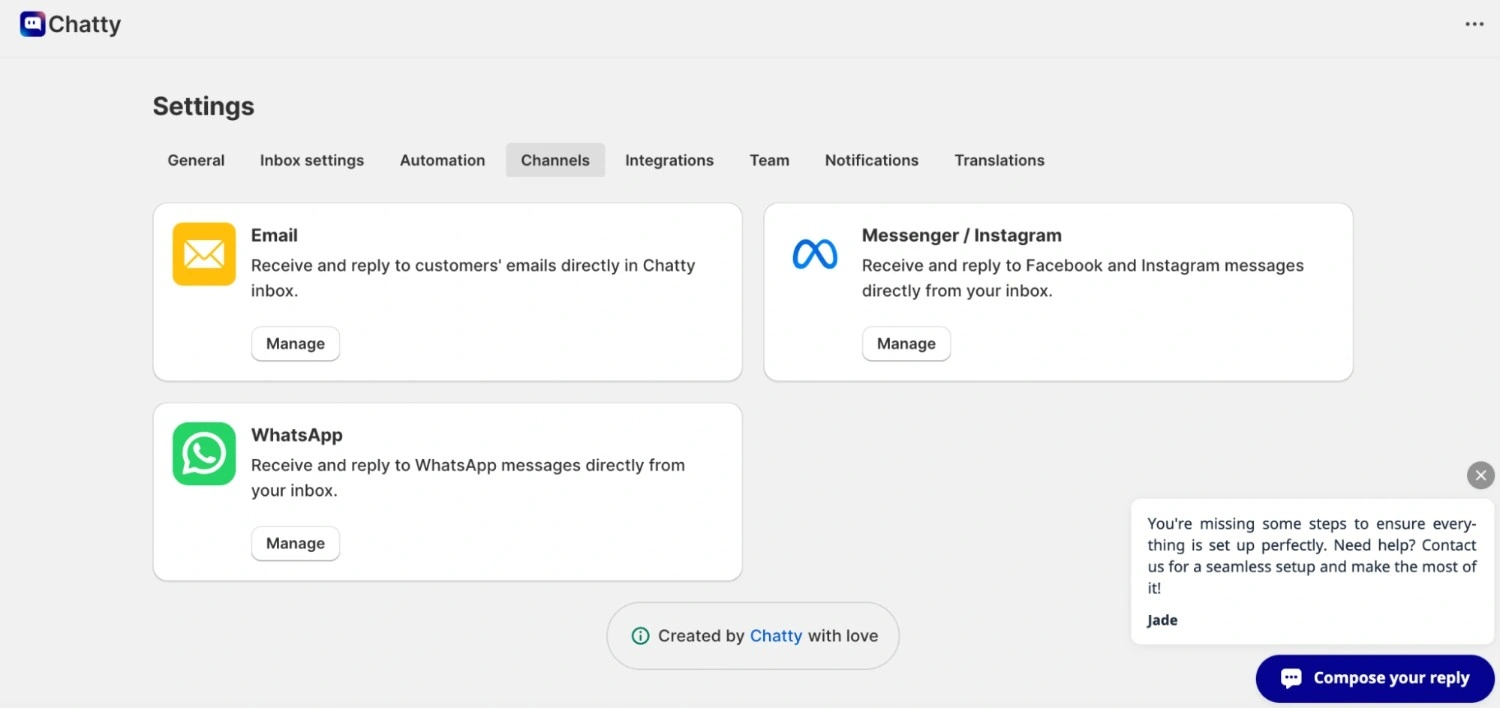Viewport: 1500px width, 708px height.
Task: Go to the Translations tab
Action: (x=999, y=160)
